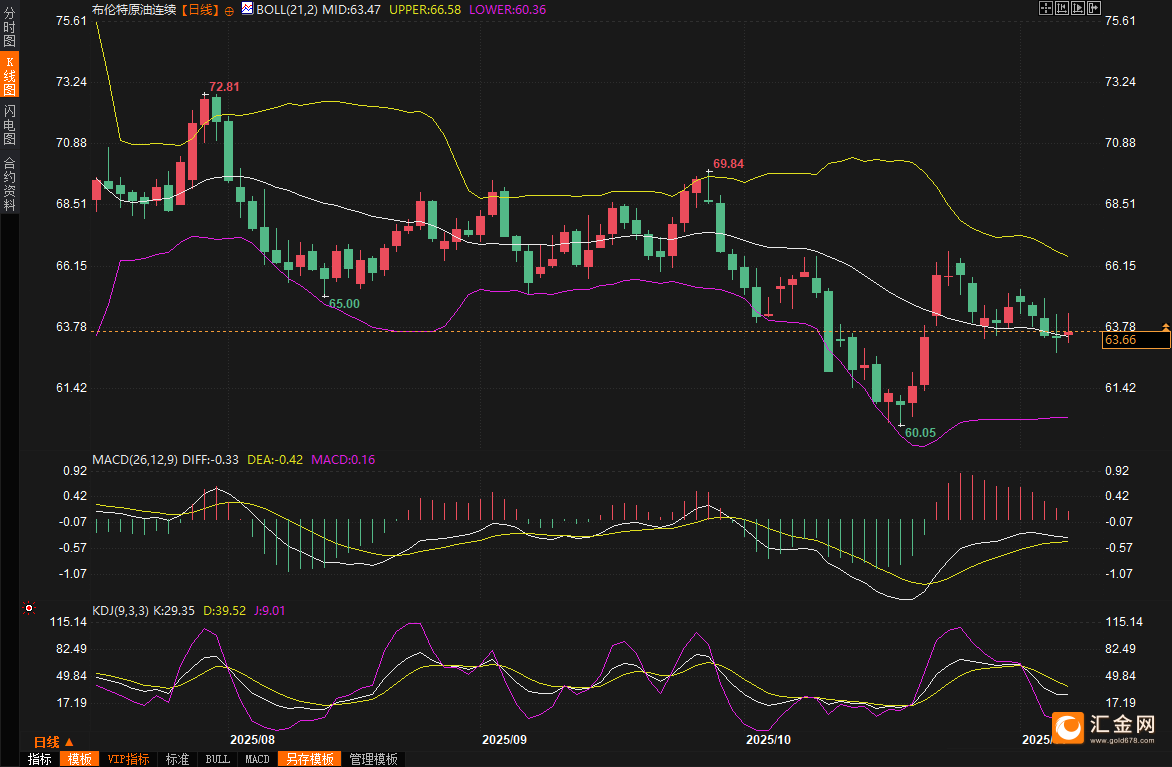Click the MACD(26,12,9) indicator label
This screenshot has width=1172, height=767.
click(x=135, y=460)
